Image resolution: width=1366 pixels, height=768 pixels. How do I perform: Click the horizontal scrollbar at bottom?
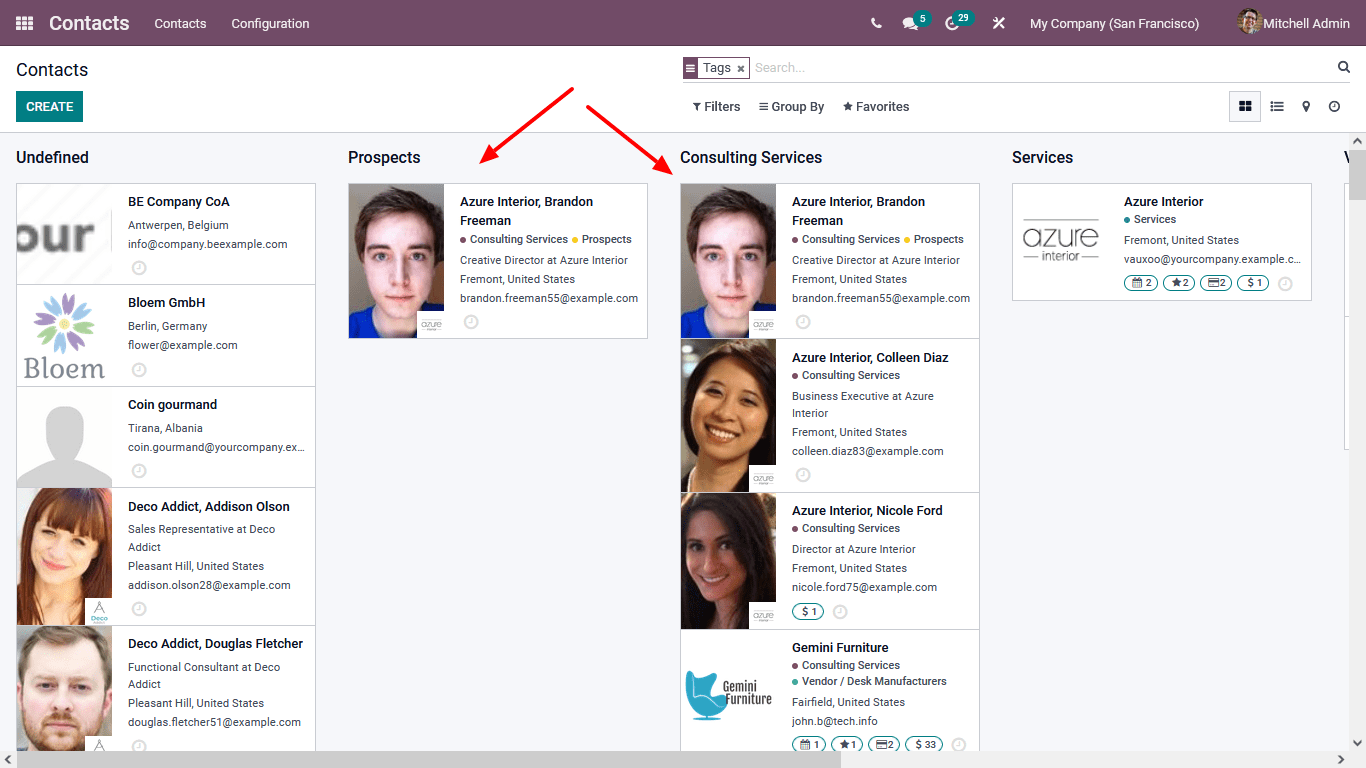point(428,760)
